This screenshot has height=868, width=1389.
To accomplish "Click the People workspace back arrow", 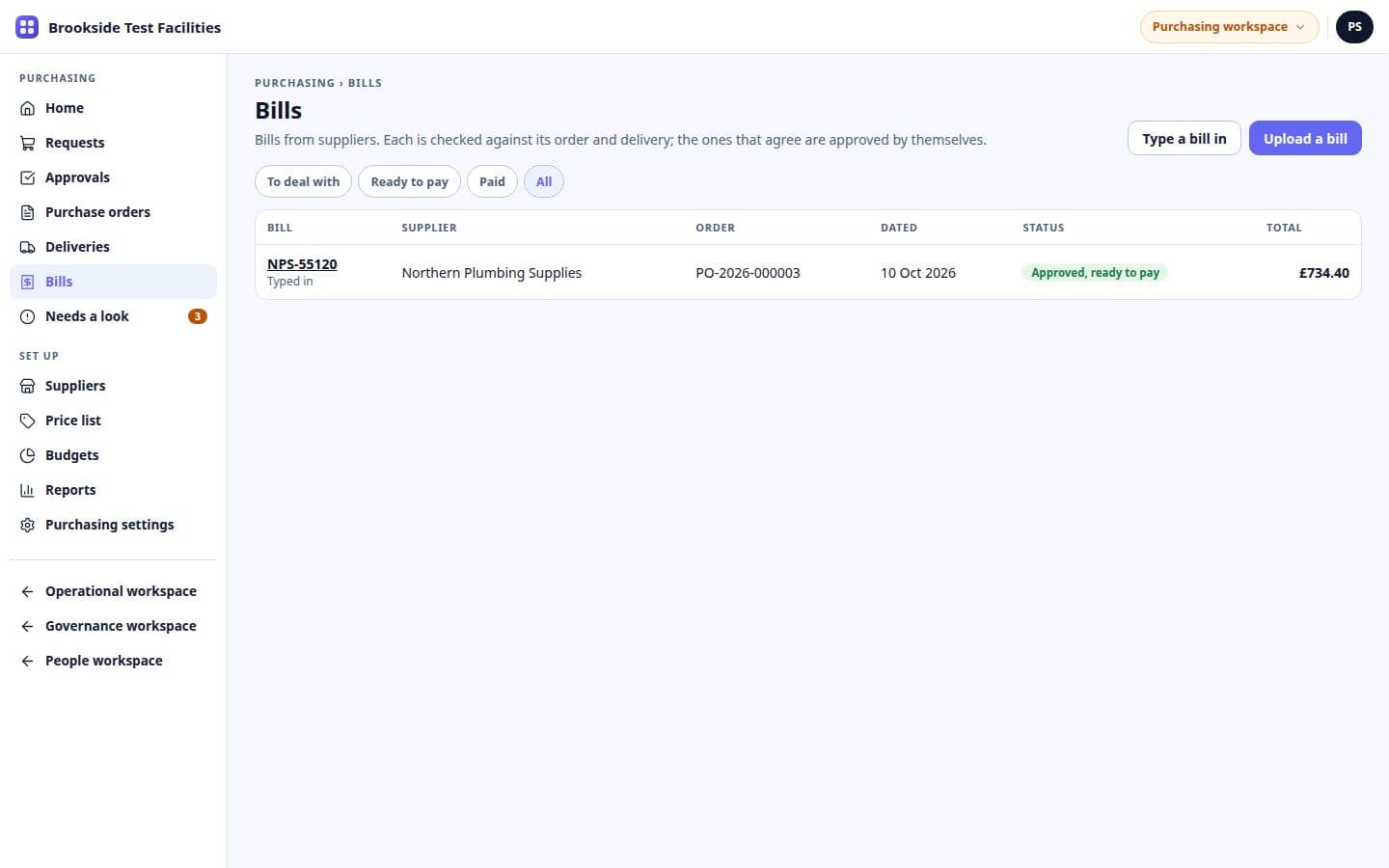I will pyautogui.click(x=27, y=661).
